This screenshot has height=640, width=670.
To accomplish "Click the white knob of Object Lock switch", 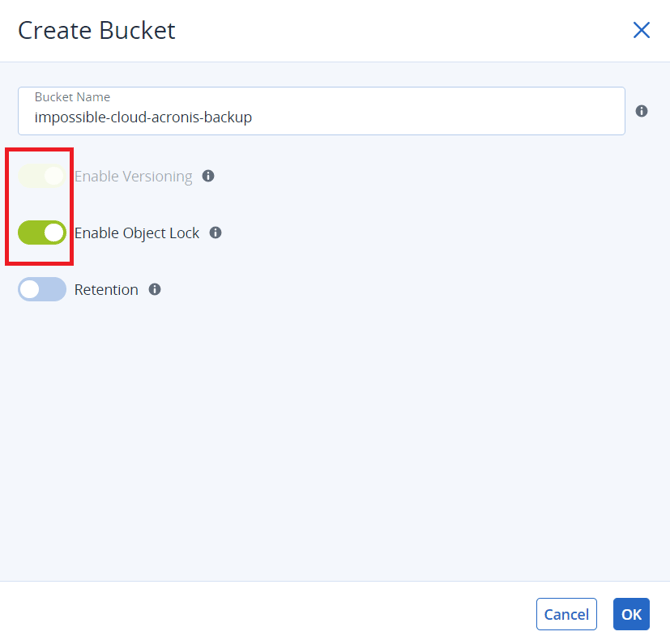I will click(54, 232).
